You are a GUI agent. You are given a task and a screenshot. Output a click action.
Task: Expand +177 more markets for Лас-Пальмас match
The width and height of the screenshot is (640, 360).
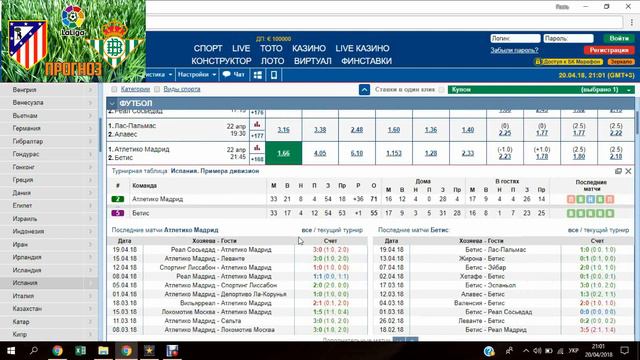click(257, 136)
